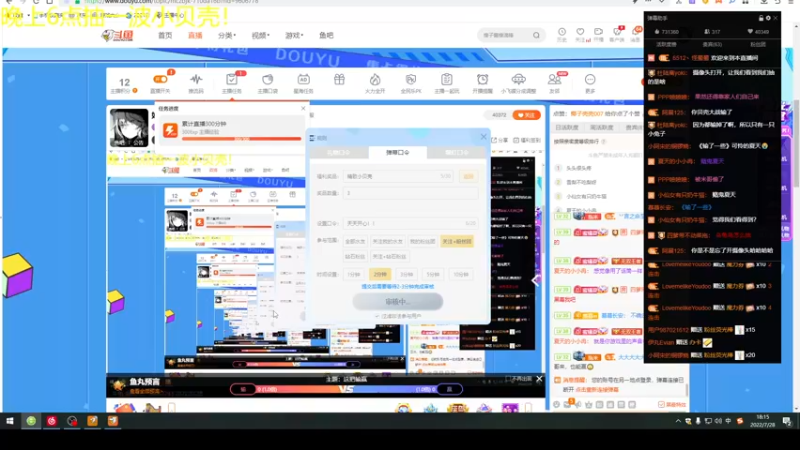Close the task progress popup

coord(303,108)
